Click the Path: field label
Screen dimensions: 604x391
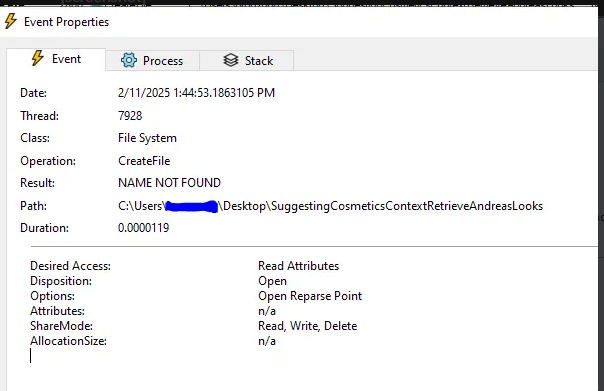(x=34, y=206)
